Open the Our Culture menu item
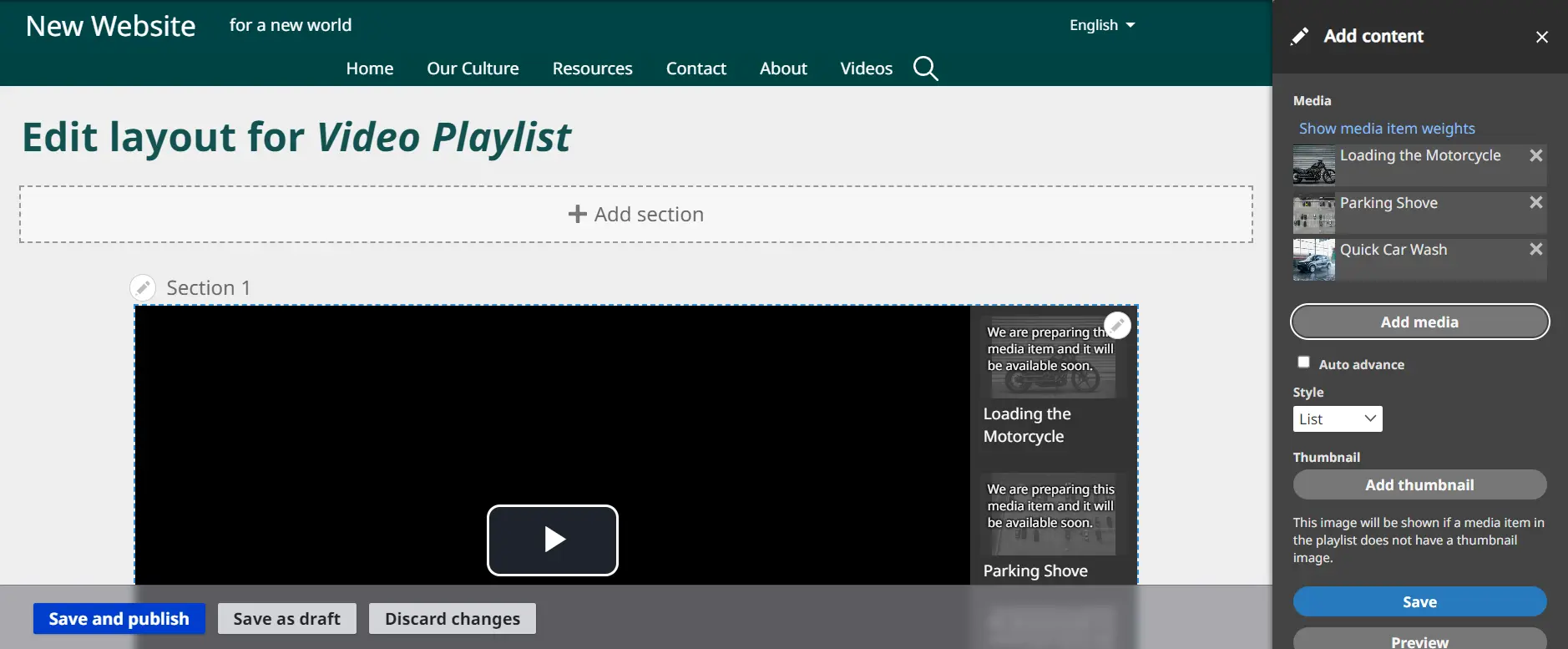This screenshot has height=649, width=1568. (473, 68)
